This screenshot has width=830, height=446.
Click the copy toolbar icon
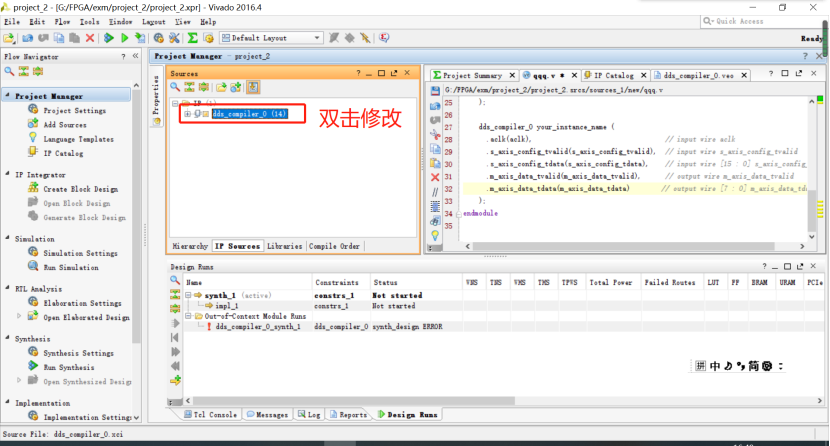(59, 38)
